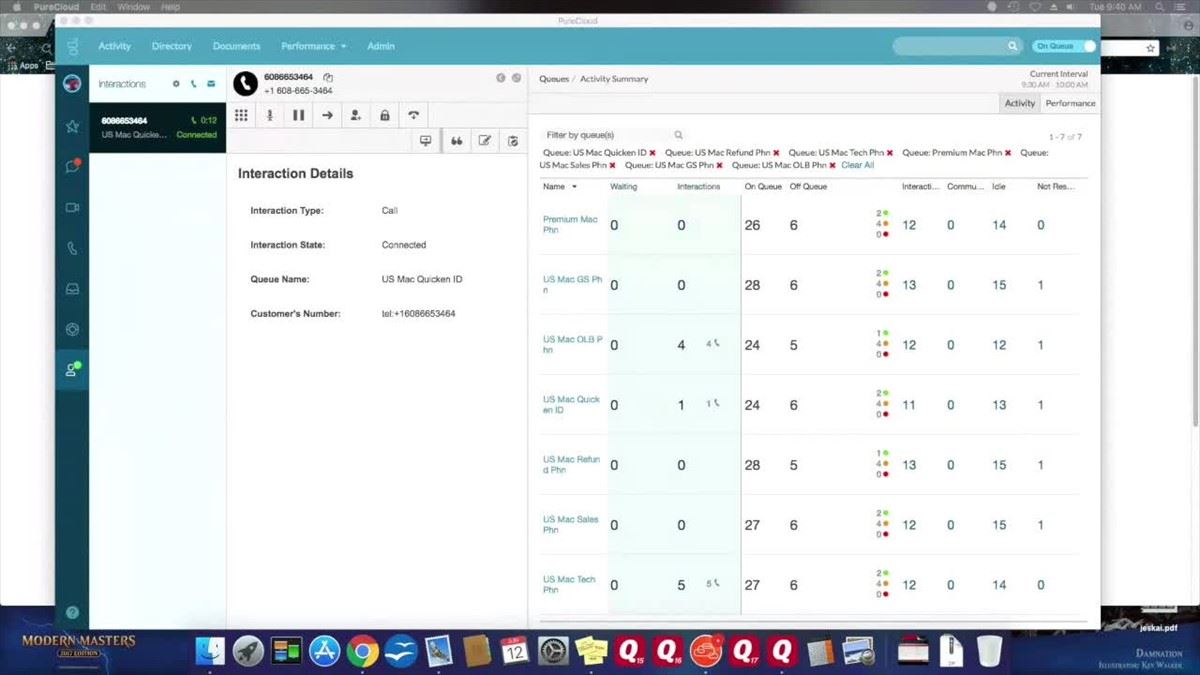Viewport: 1200px width, 675px height.
Task: Open canned responses quote icon
Action: click(x=456, y=141)
